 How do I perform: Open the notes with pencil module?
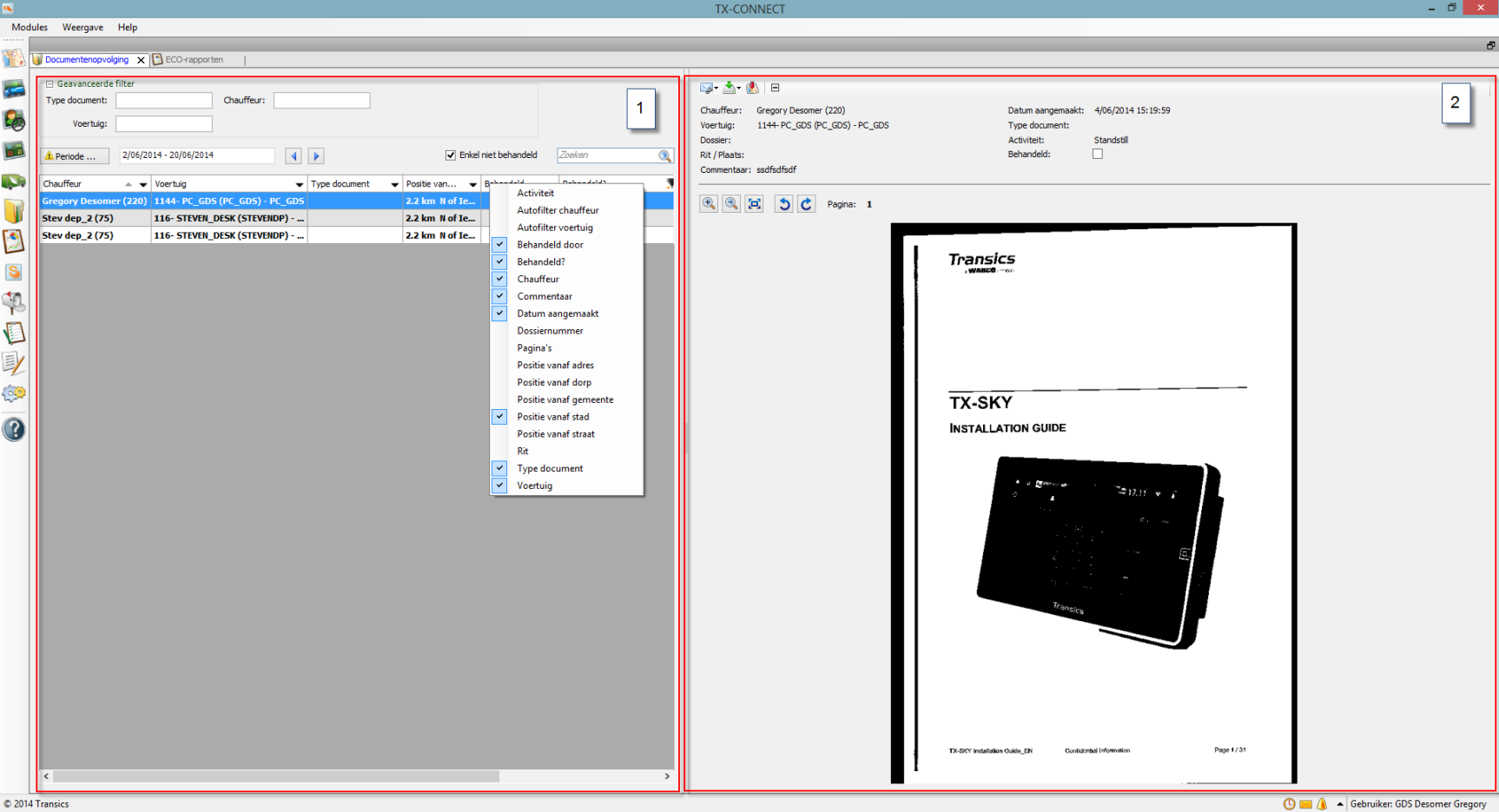click(13, 363)
